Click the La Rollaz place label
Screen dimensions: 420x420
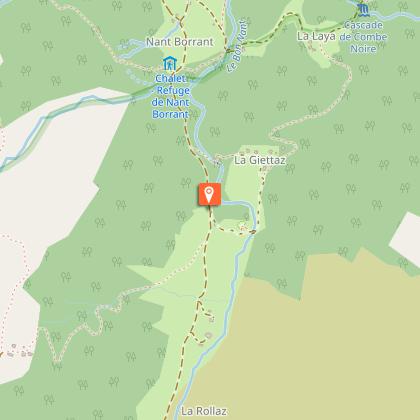(204, 411)
